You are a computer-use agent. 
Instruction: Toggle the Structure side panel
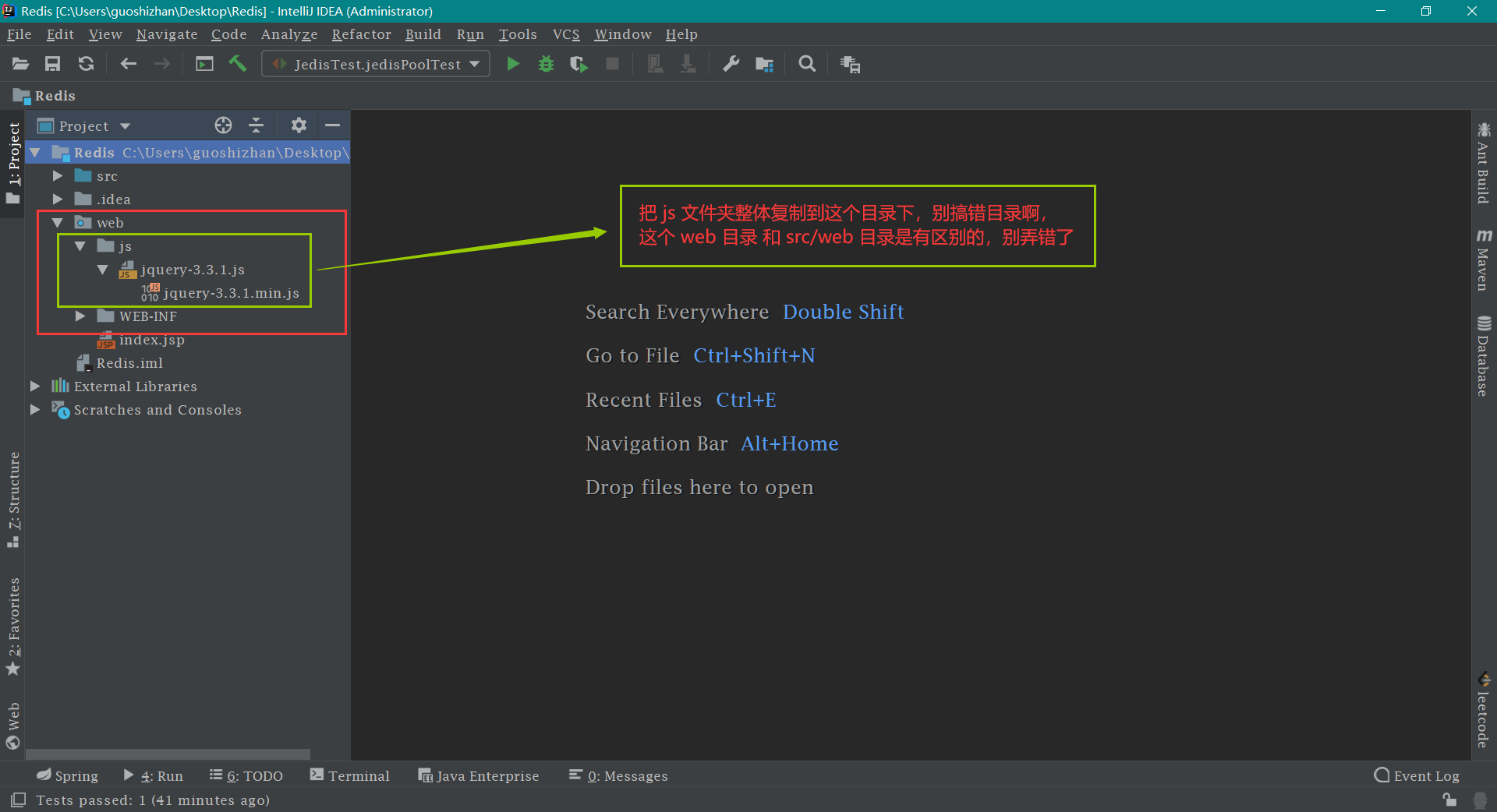[x=13, y=499]
